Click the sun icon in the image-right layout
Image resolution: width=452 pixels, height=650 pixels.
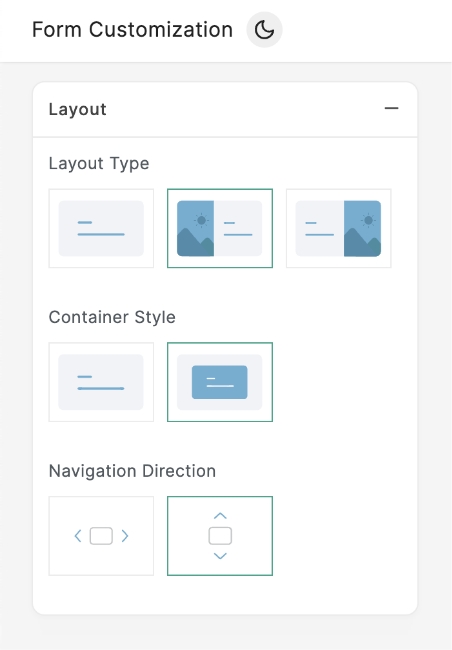[368, 220]
